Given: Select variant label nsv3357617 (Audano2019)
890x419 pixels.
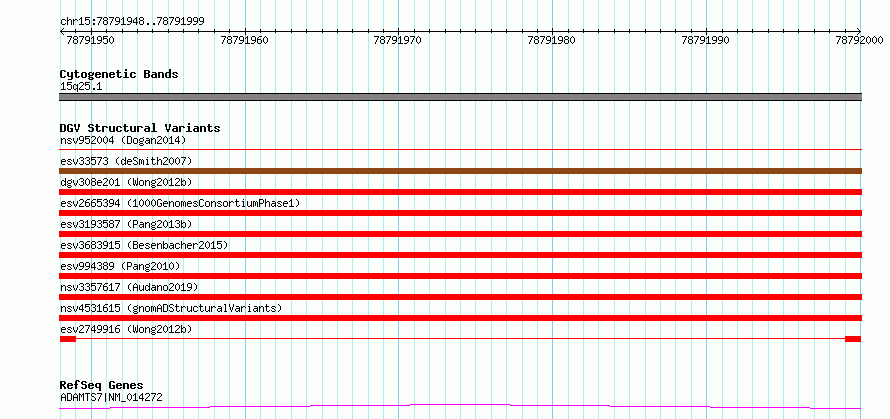Looking at the screenshot, I should [129, 287].
